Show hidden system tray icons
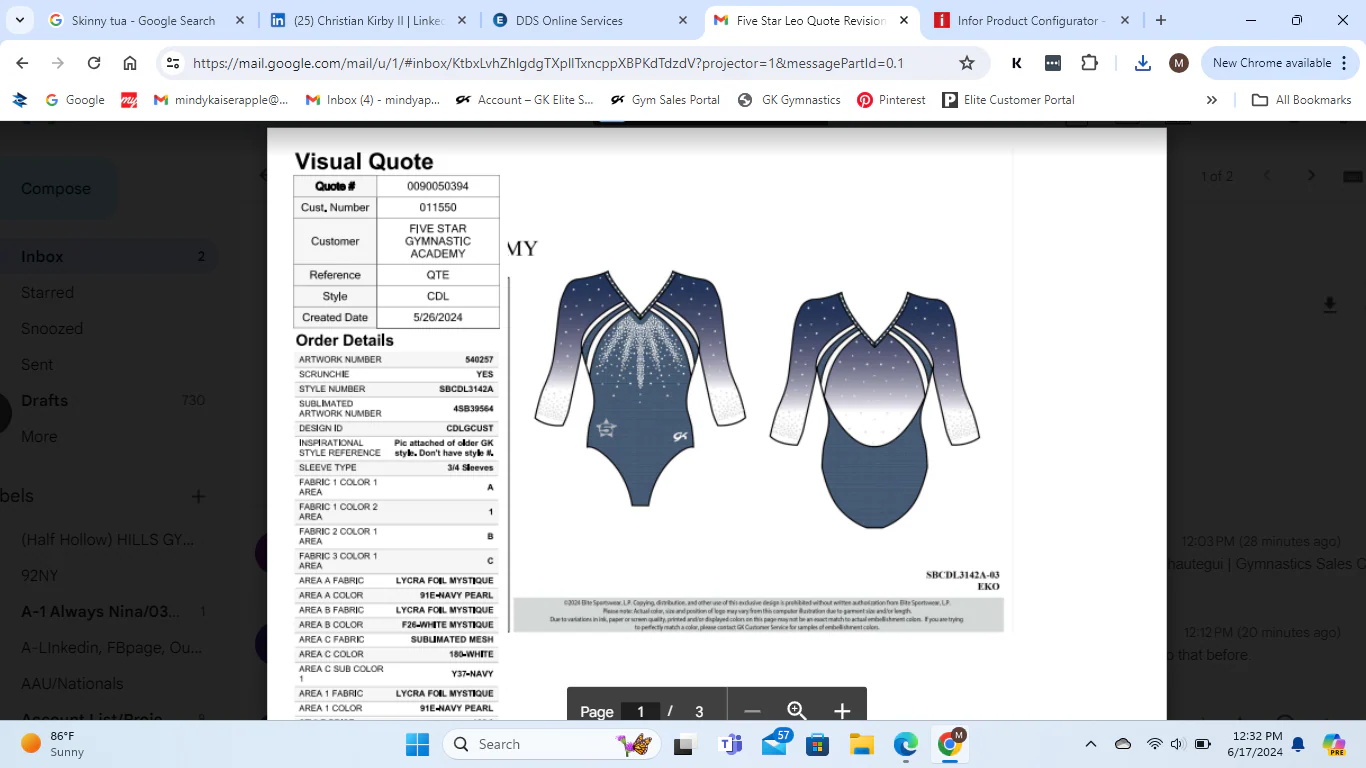 (x=1091, y=744)
